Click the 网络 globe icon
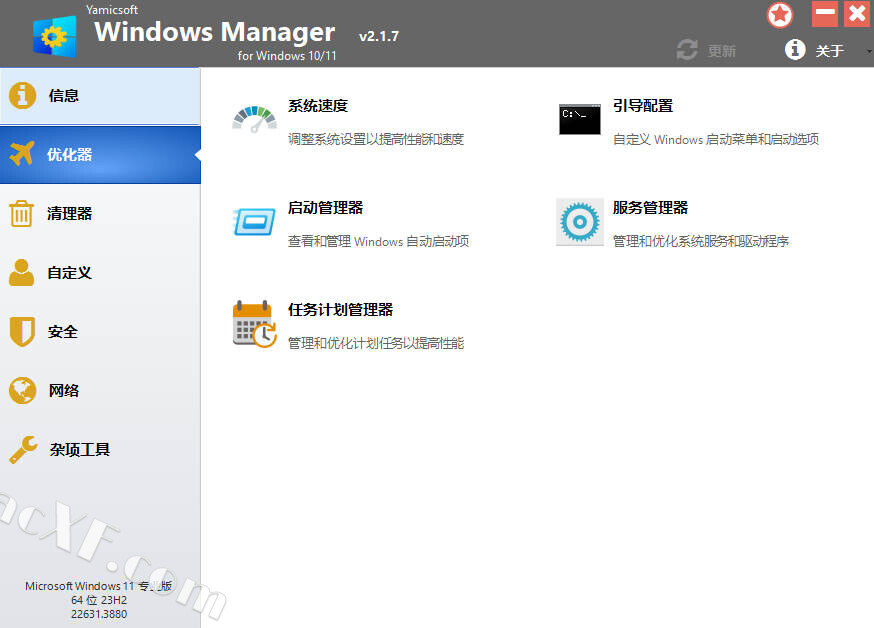Viewport: 874px width, 628px height. [22, 391]
